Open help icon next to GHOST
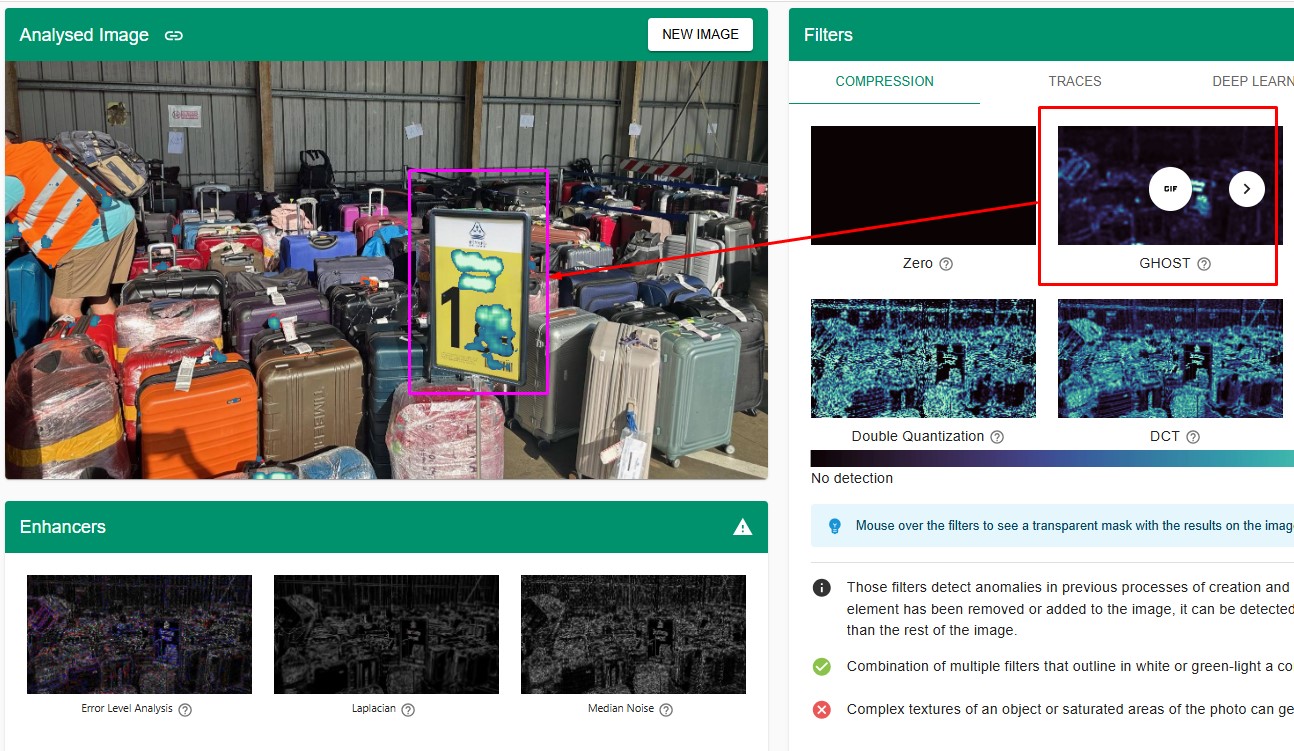 click(x=1204, y=264)
